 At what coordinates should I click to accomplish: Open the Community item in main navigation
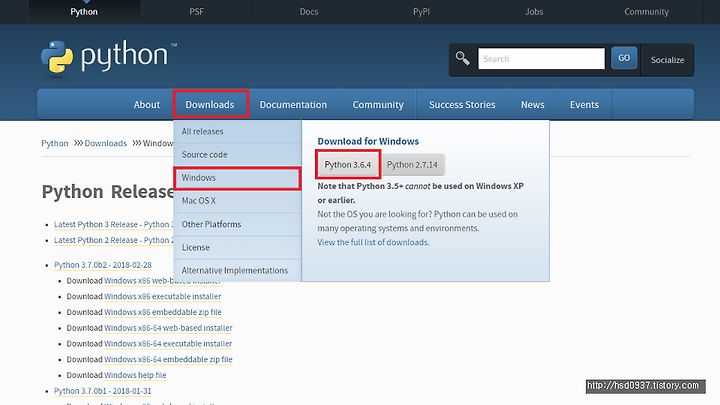(x=378, y=105)
